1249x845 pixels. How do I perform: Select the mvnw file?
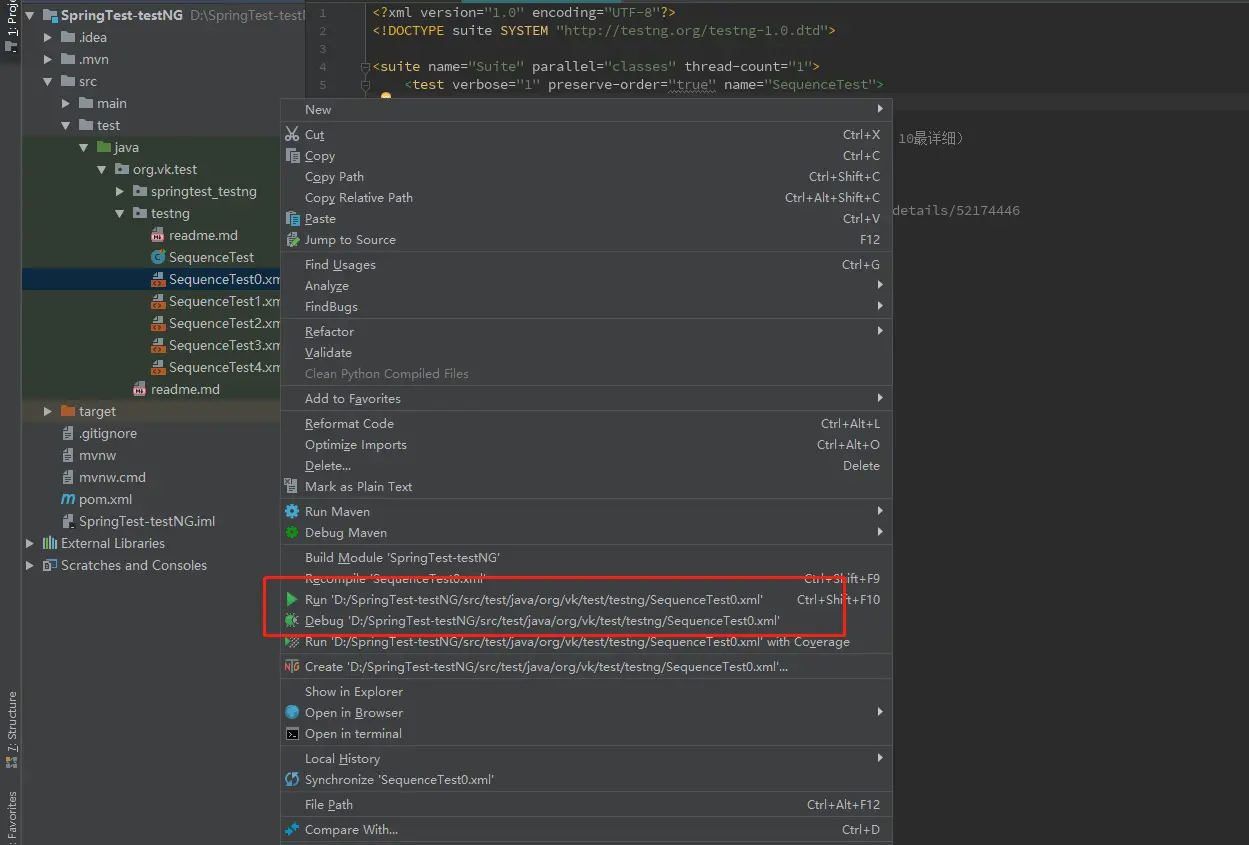click(x=89, y=455)
